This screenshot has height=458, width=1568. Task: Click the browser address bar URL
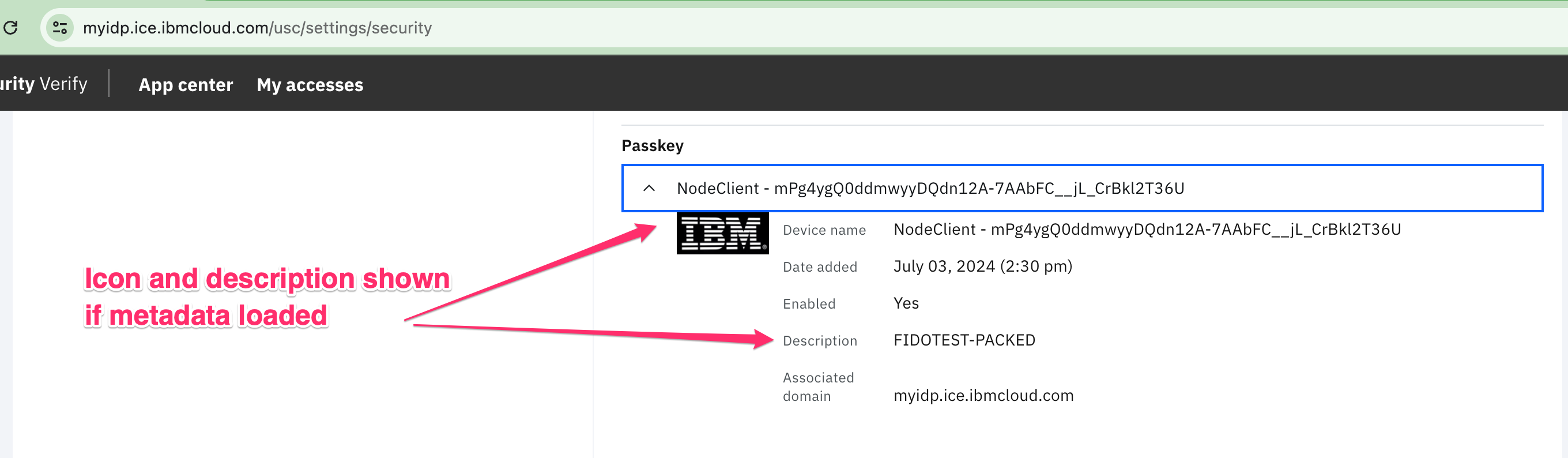coord(257,28)
